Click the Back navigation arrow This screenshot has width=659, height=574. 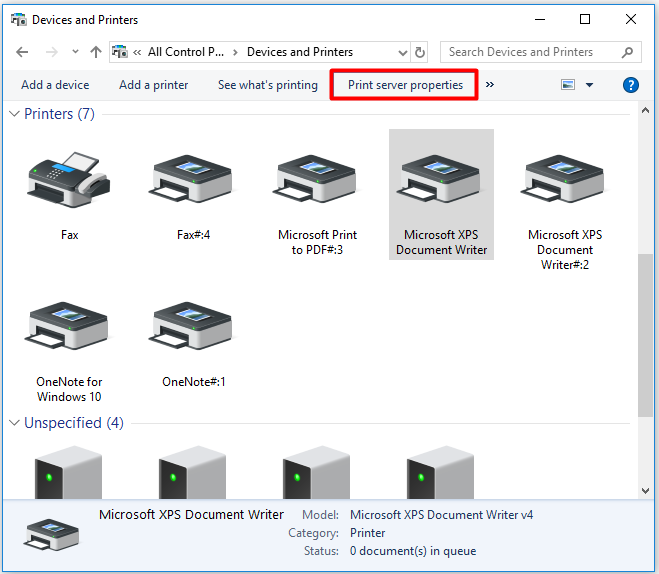(x=22, y=52)
